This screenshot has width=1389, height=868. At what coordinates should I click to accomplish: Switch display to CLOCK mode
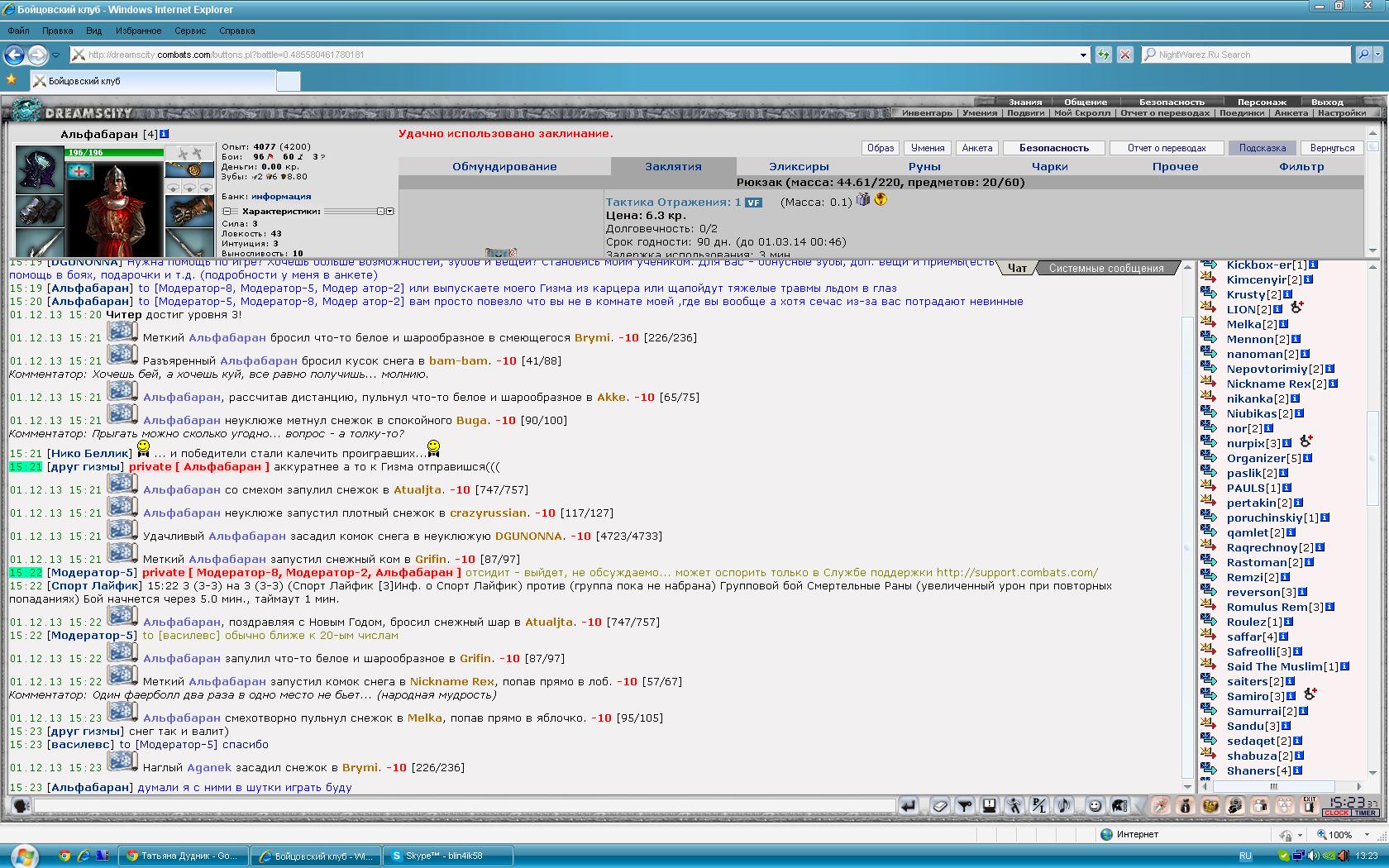point(1337,813)
